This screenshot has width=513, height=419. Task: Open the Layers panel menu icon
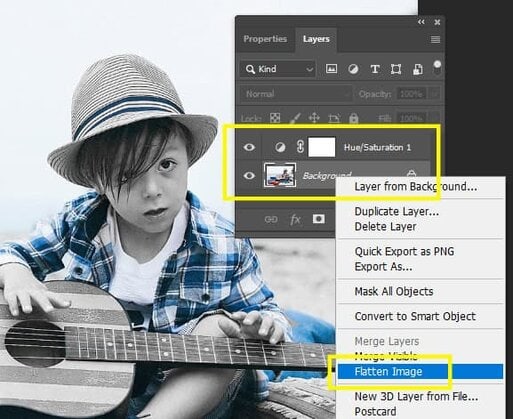(435, 40)
